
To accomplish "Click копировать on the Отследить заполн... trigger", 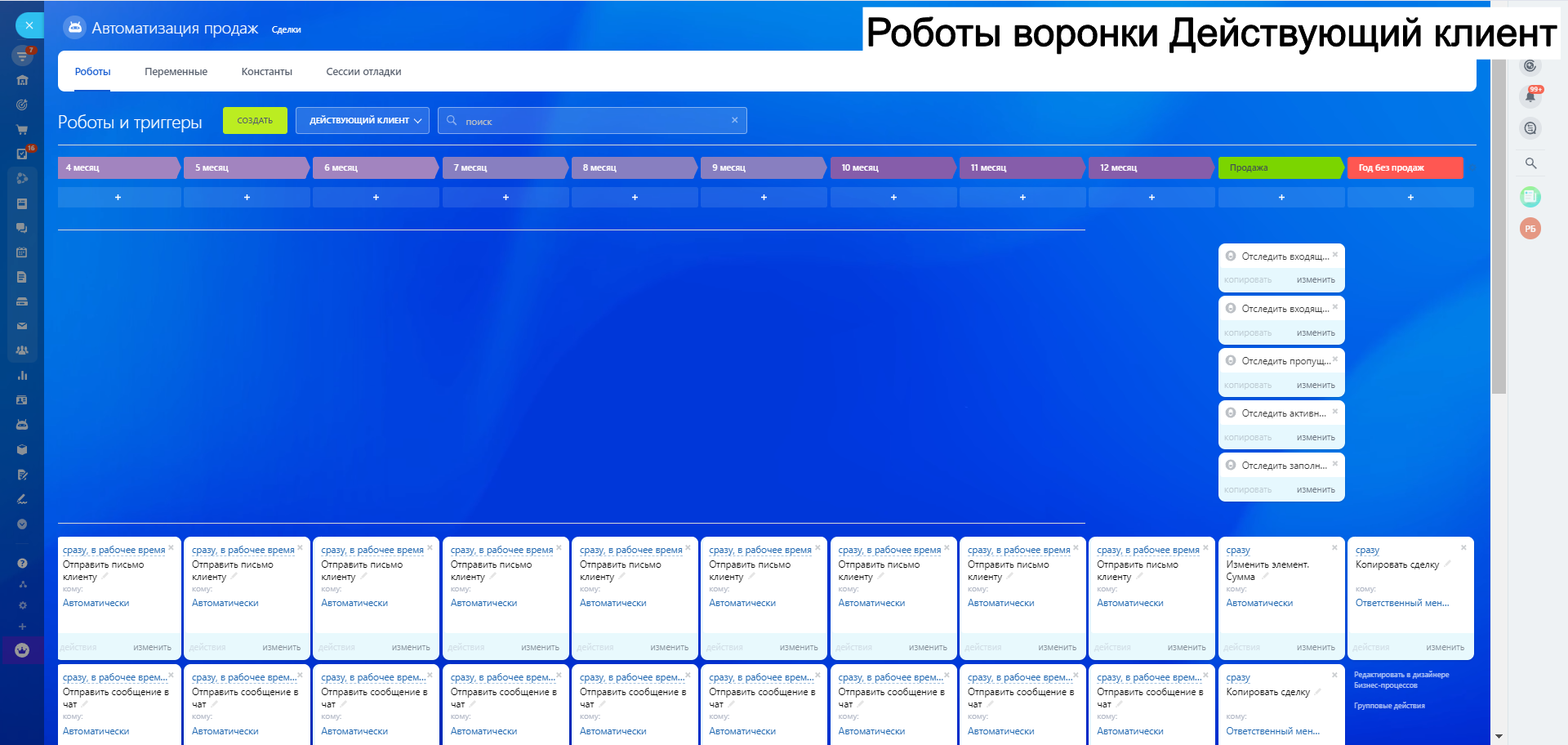I will 1248,490.
